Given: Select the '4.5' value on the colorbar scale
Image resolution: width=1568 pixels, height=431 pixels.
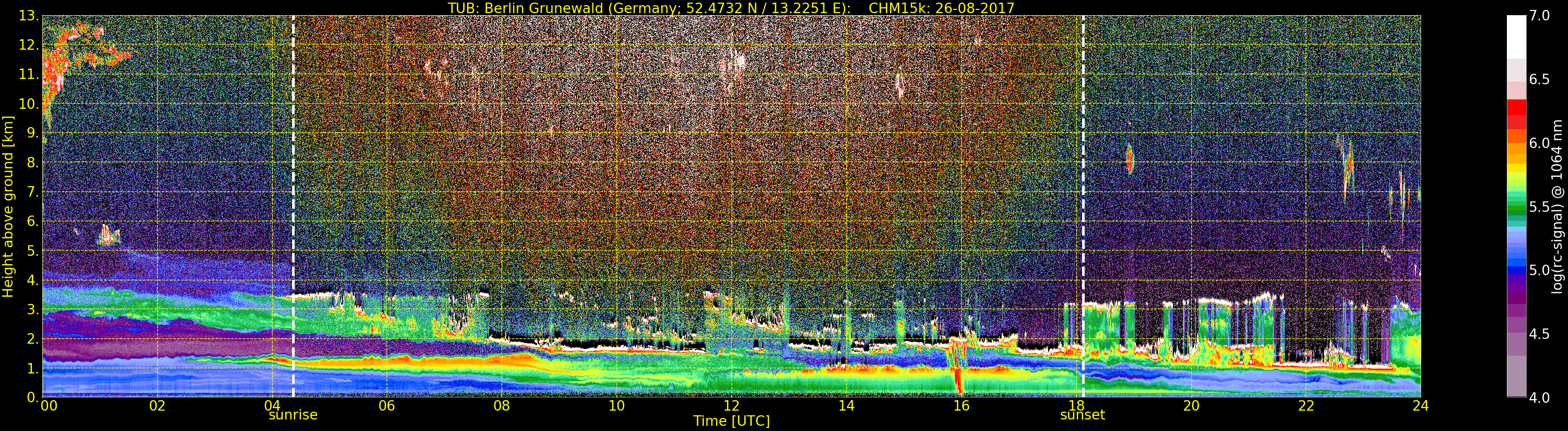Looking at the screenshot, I should (1539, 334).
